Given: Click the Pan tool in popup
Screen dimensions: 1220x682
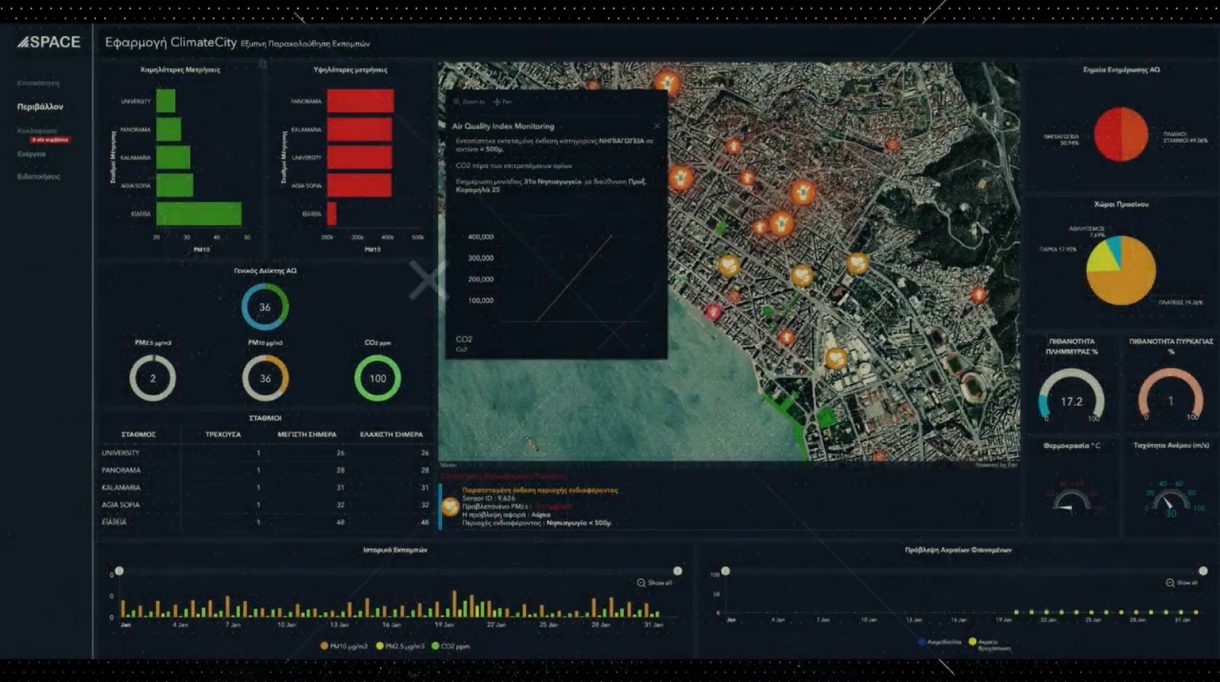Looking at the screenshot, I should click(x=502, y=102).
